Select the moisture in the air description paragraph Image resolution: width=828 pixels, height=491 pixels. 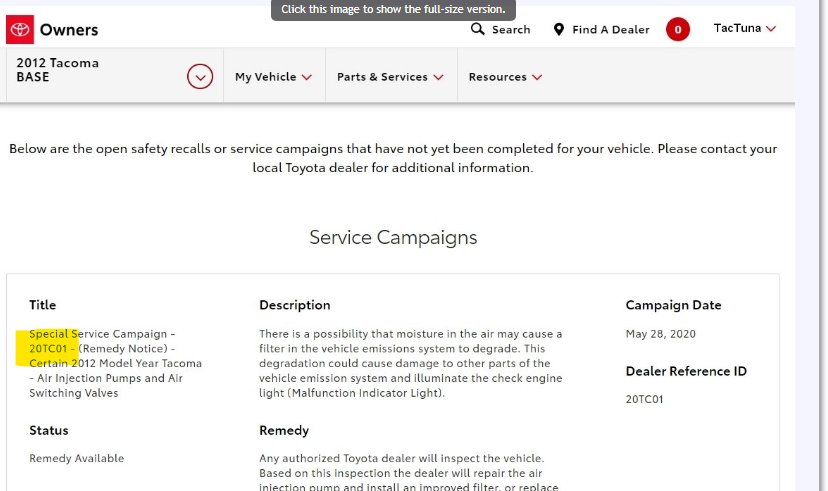pos(411,363)
